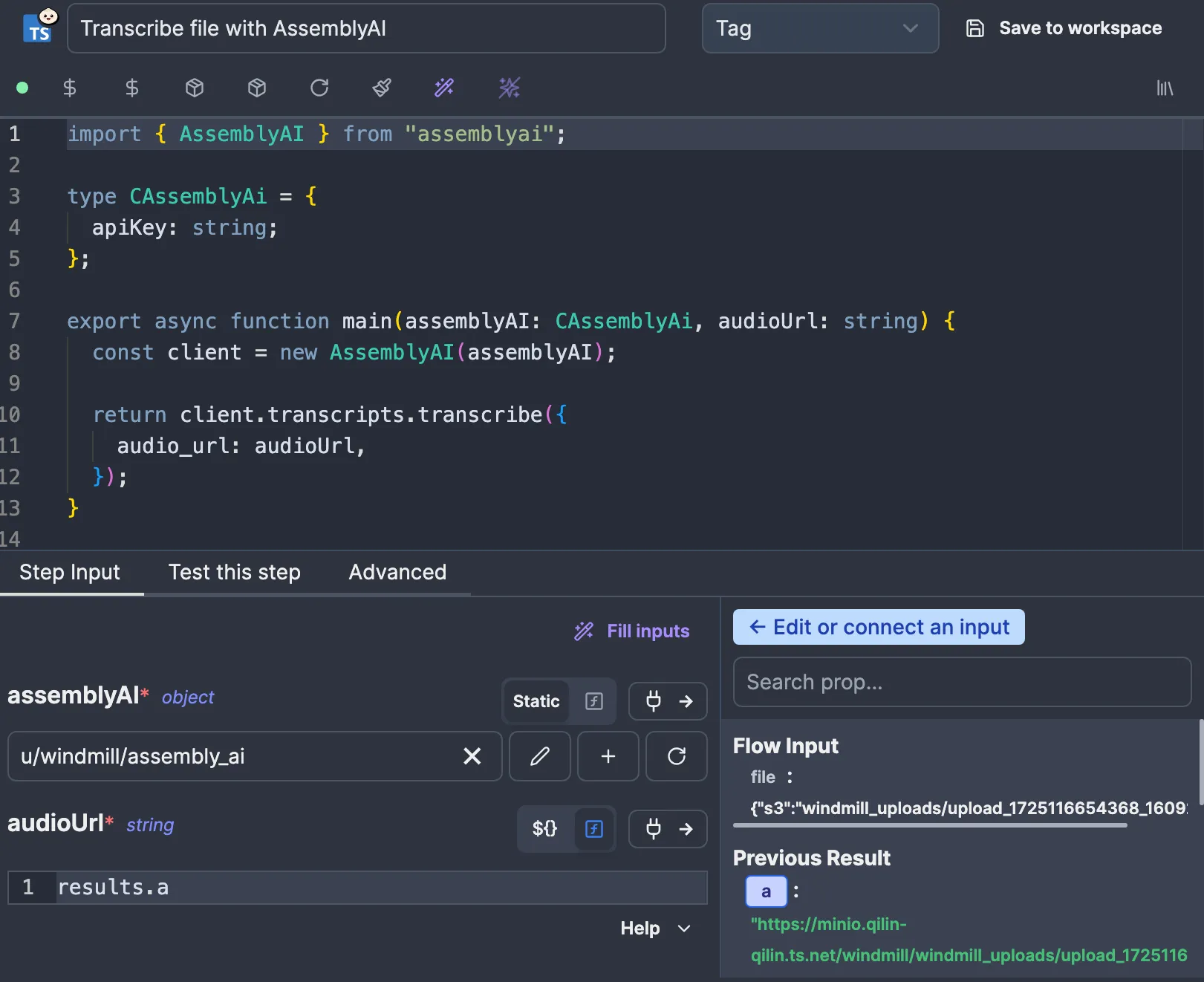Connect the assemblyAI input via the plug icon
The height and width of the screenshot is (982, 1204).
(654, 700)
